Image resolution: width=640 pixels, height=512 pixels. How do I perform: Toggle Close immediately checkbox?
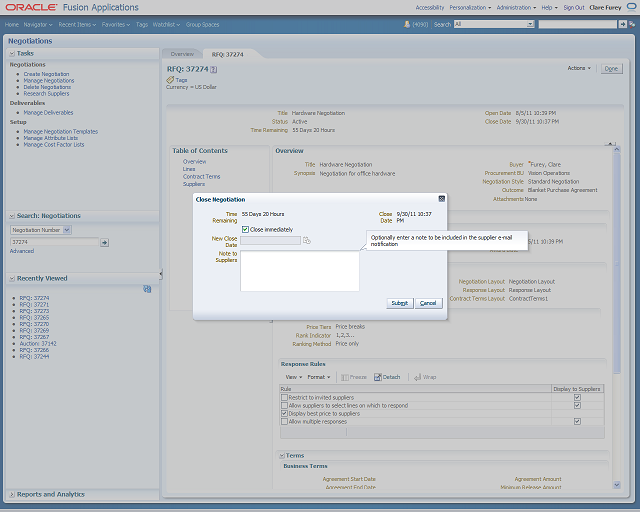pos(245,229)
